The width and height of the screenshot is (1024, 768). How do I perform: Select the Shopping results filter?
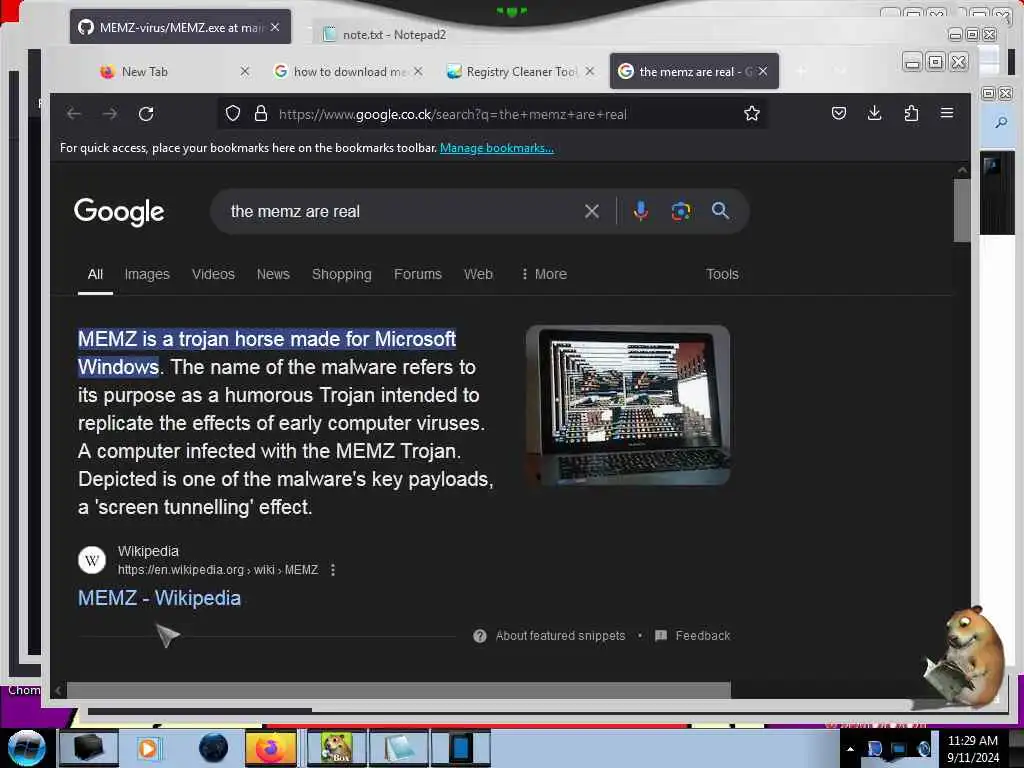point(342,274)
